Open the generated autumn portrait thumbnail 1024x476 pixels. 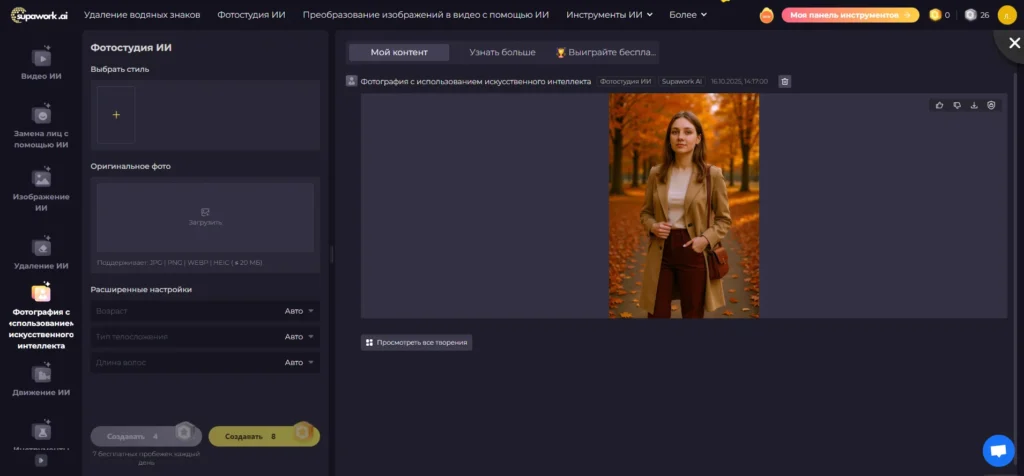[x=684, y=206]
